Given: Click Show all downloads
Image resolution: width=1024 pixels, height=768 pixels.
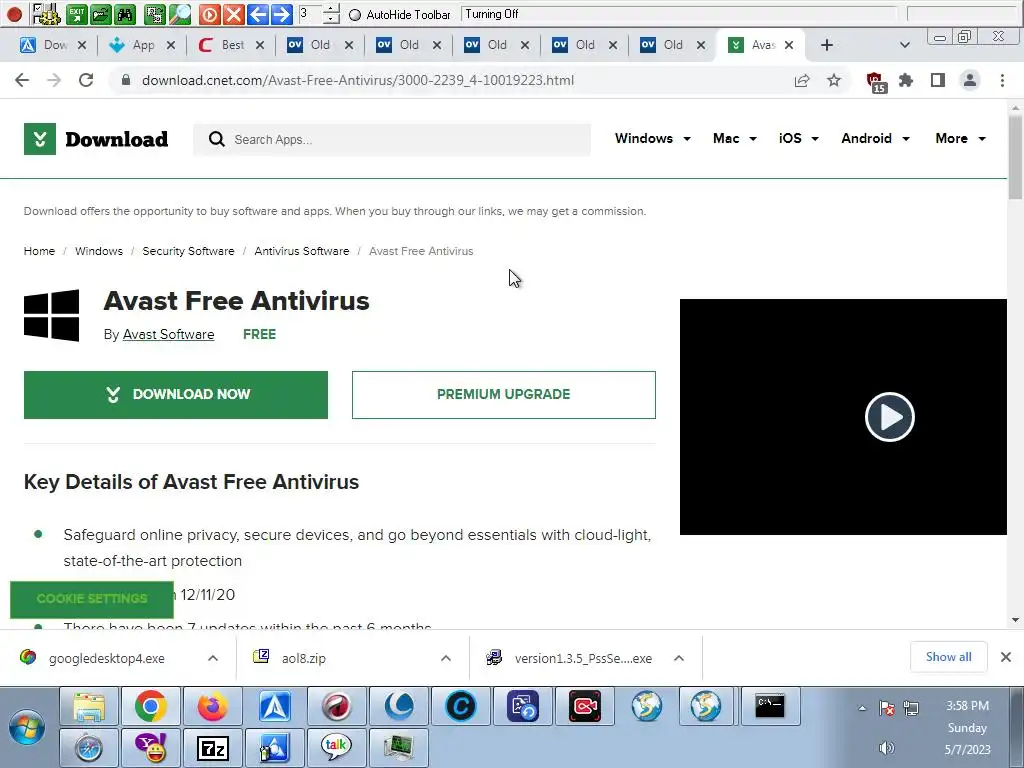Looking at the screenshot, I should coord(948,657).
